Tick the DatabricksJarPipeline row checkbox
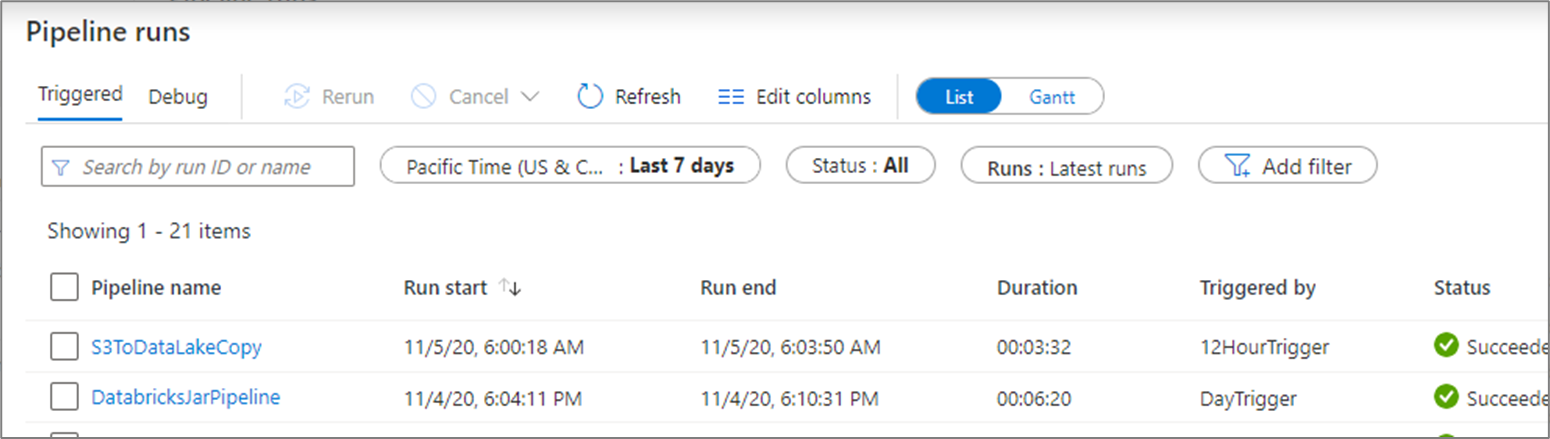The height and width of the screenshot is (439, 1550). [64, 397]
